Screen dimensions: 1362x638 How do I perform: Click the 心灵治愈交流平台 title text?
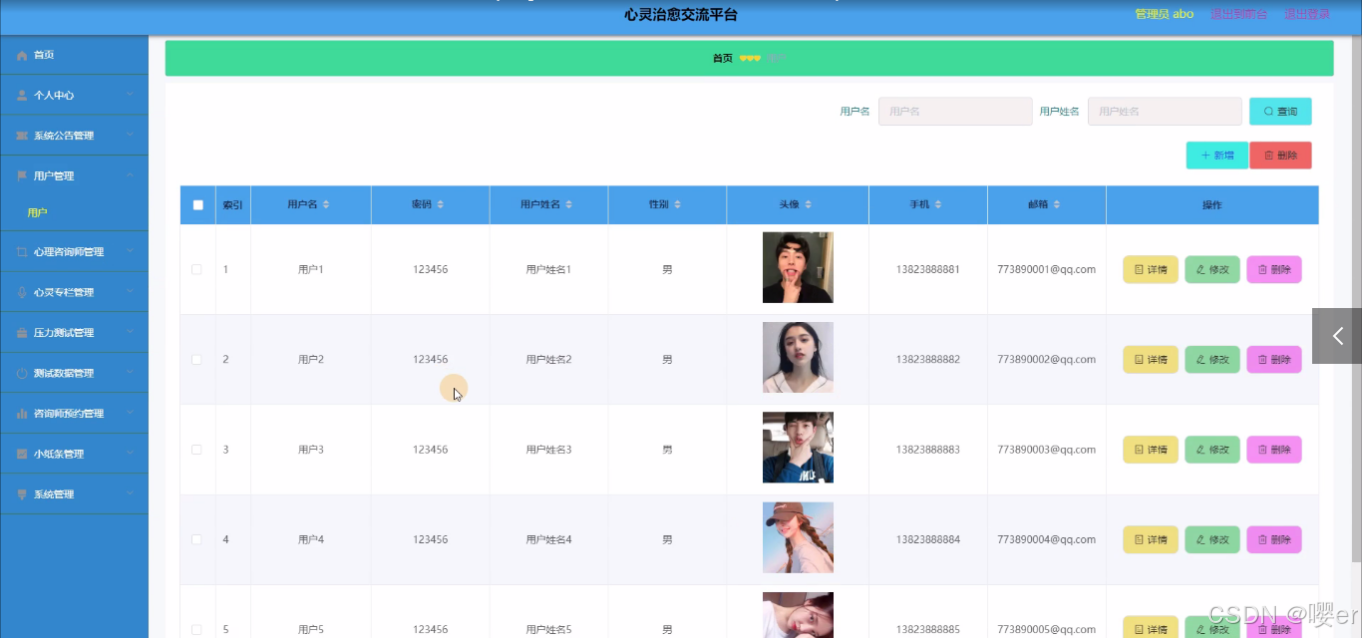click(681, 15)
